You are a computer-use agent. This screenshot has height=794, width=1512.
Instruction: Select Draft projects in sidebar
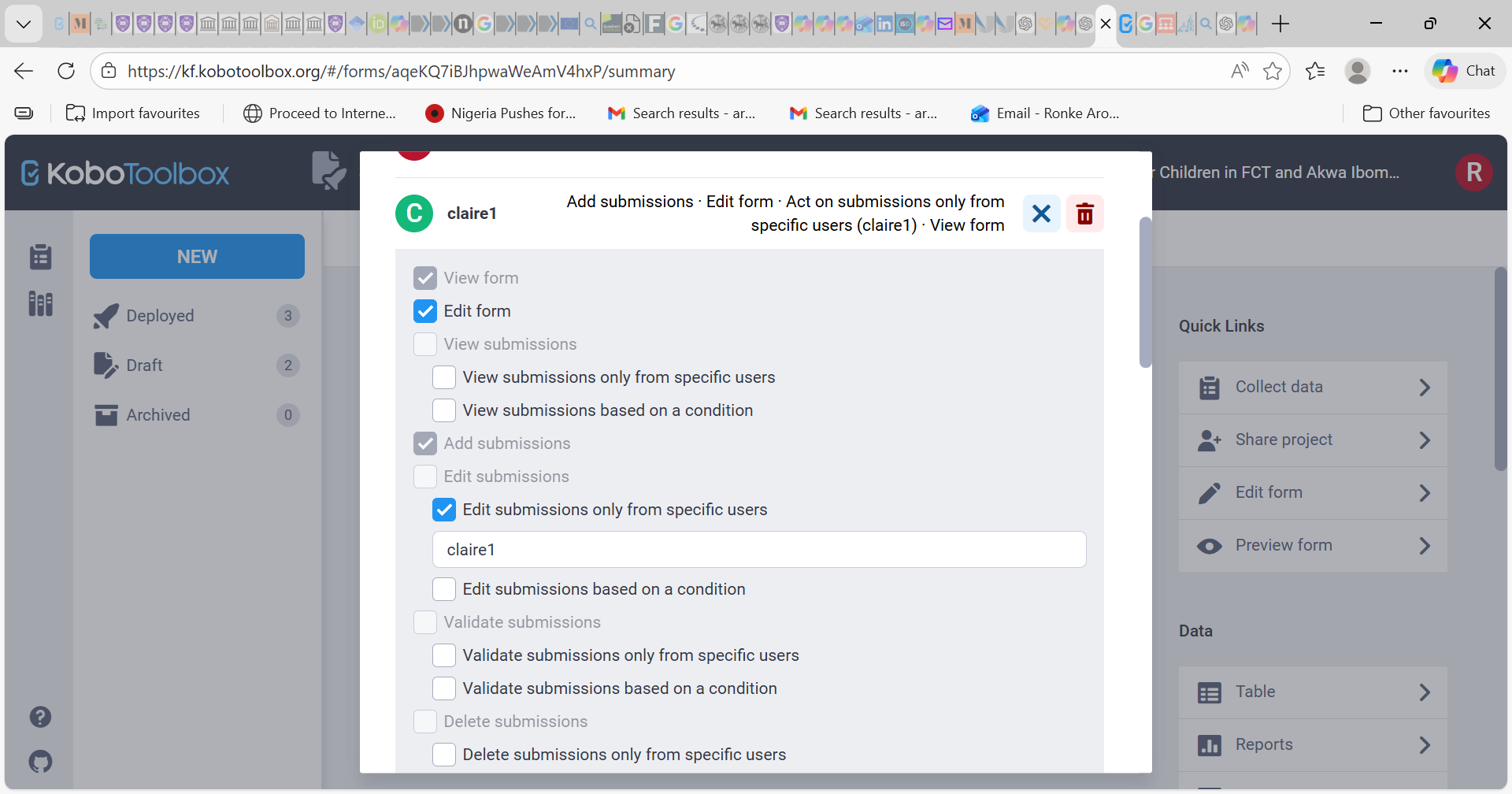click(144, 365)
